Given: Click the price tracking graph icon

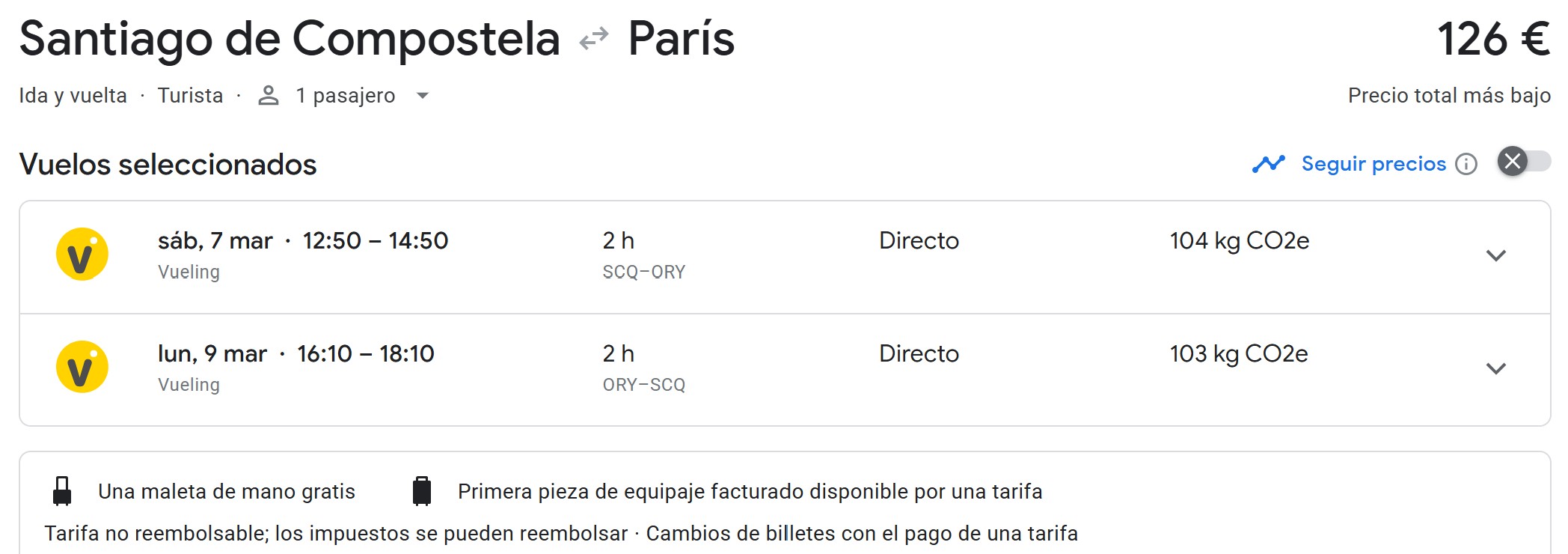Looking at the screenshot, I should coord(1269,164).
